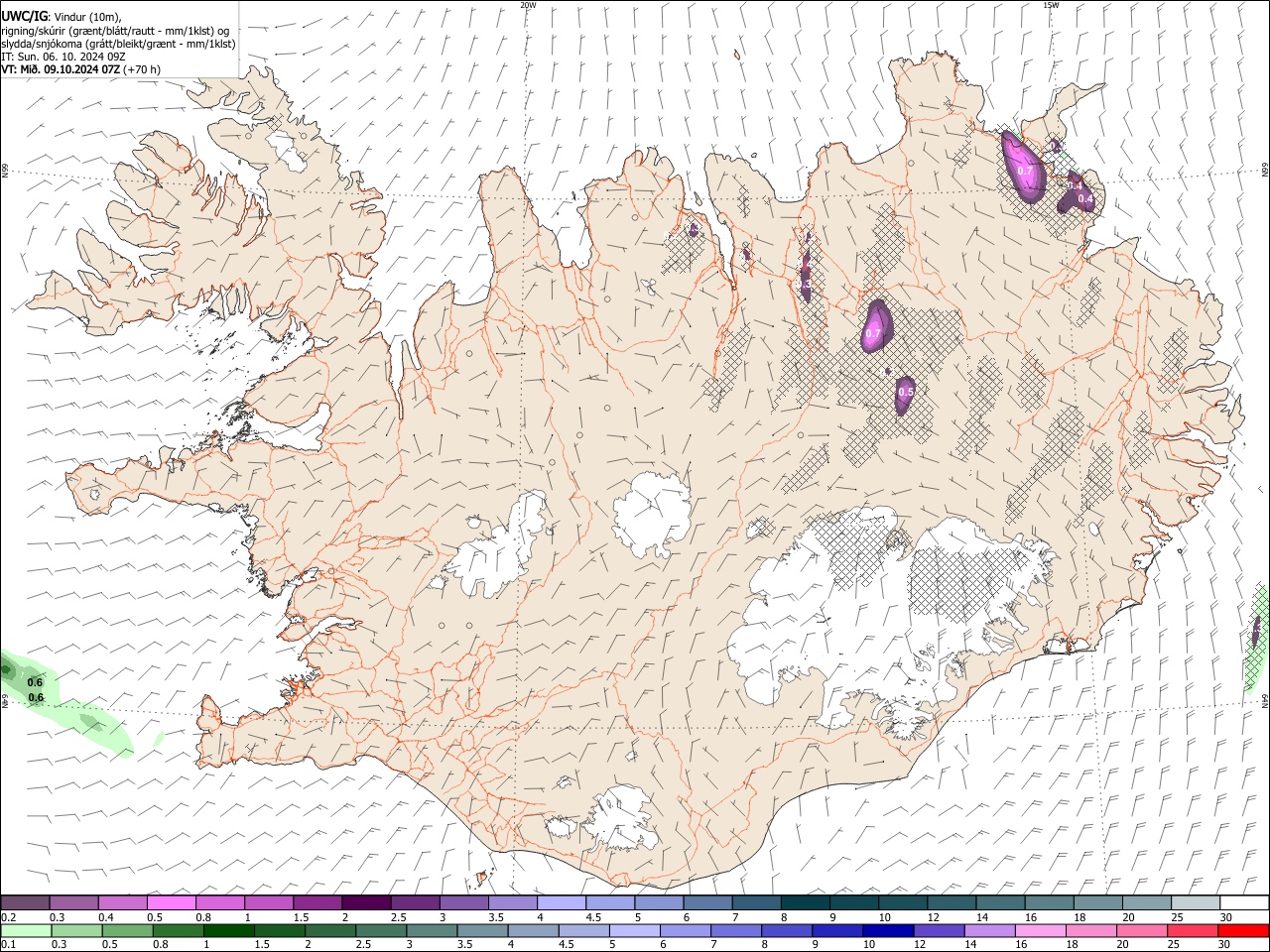The image size is (1270, 952).
Task: Click upper legend swatch between 0.8 and 1
Action: 220,902
